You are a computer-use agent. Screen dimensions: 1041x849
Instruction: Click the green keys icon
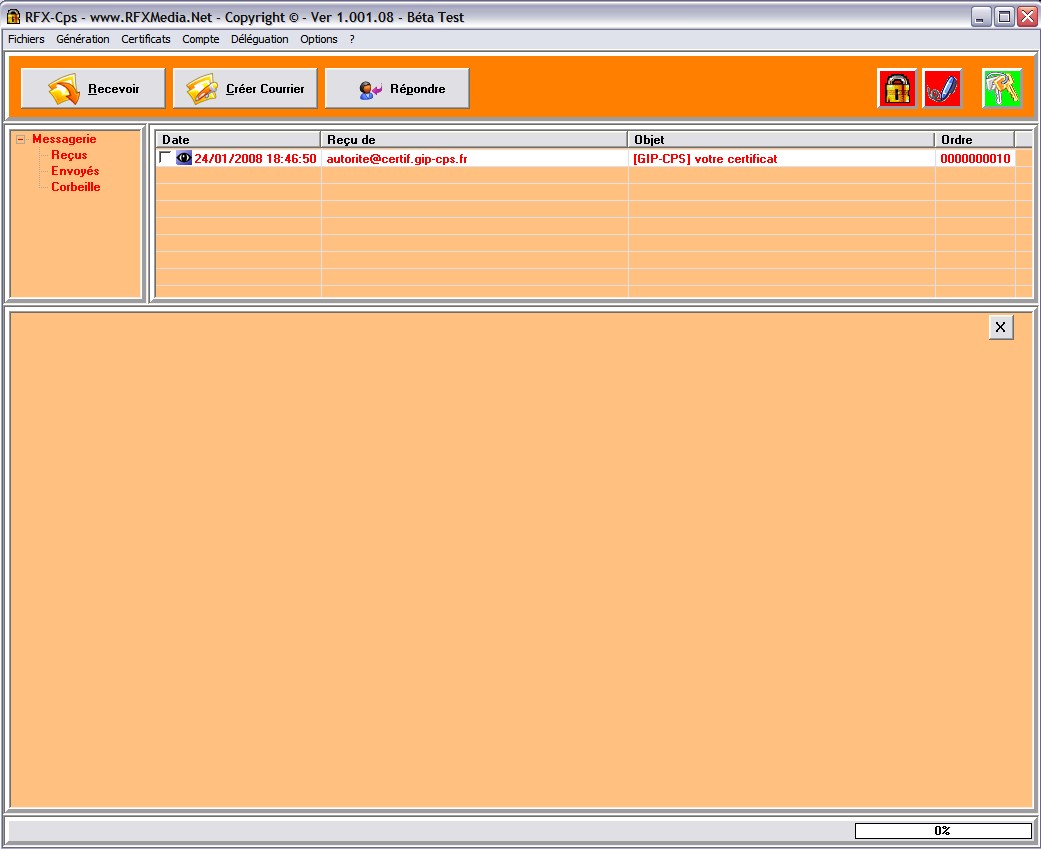click(x=1001, y=89)
